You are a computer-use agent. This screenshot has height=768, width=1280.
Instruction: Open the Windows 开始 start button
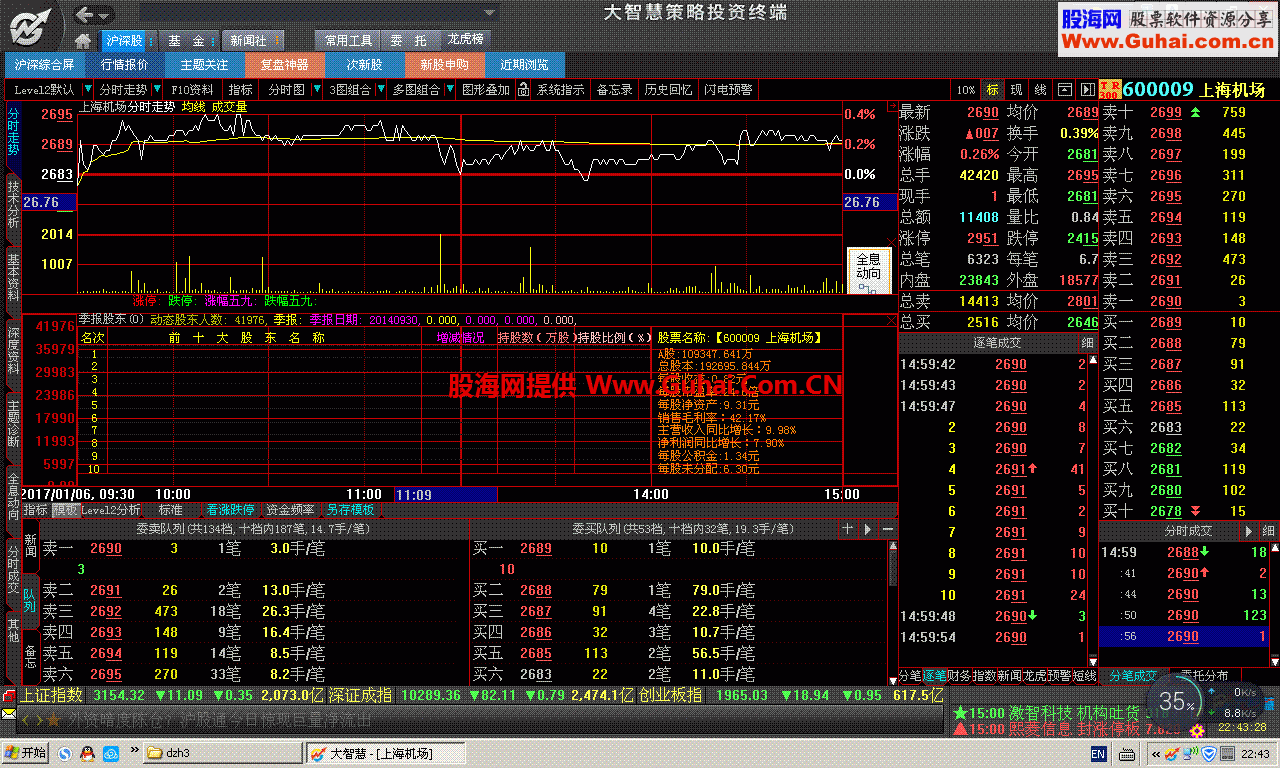tap(26, 753)
